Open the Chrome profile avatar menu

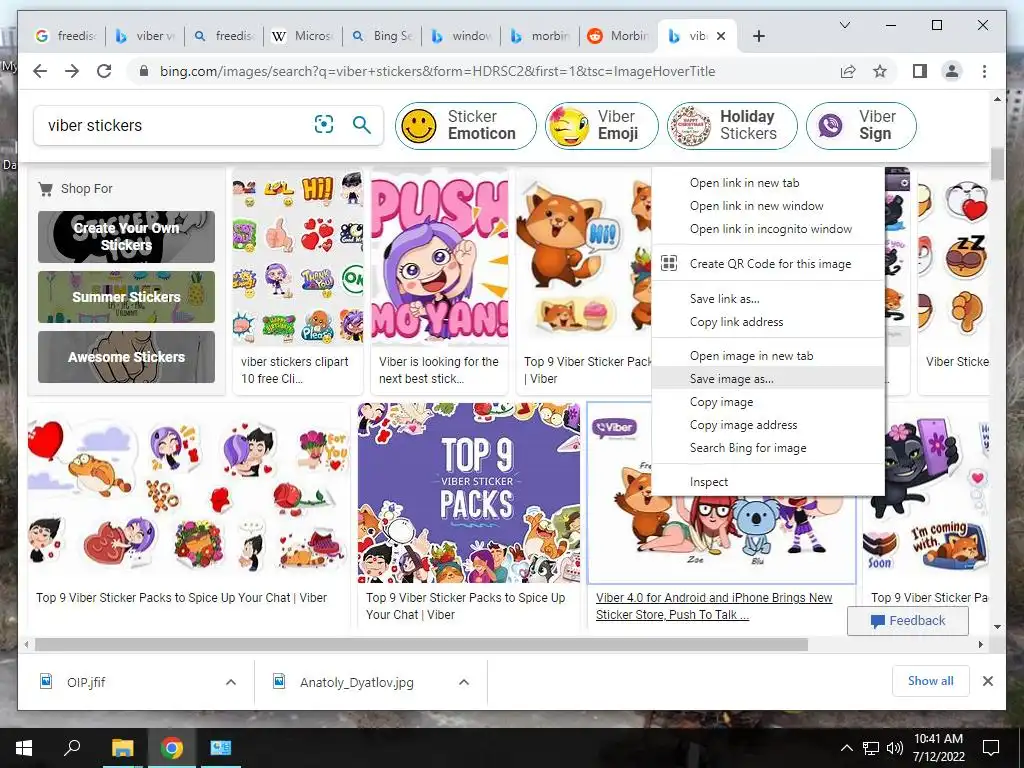952,71
